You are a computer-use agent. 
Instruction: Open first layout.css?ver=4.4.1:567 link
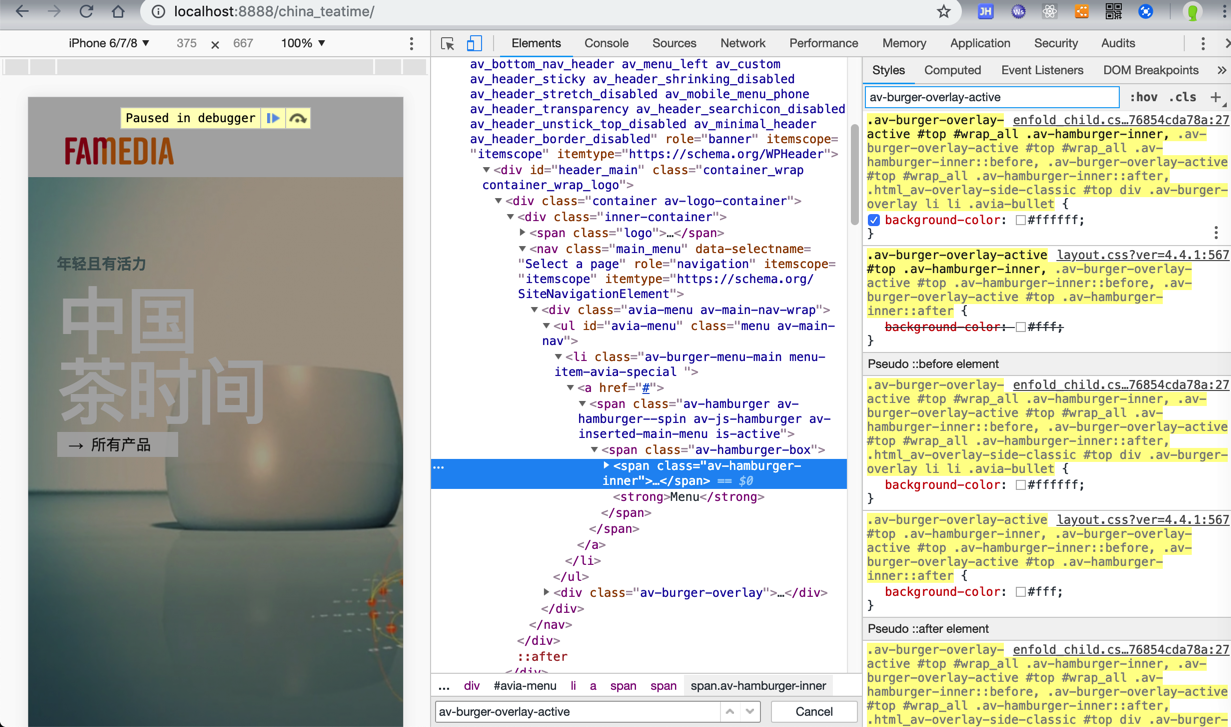click(1143, 255)
